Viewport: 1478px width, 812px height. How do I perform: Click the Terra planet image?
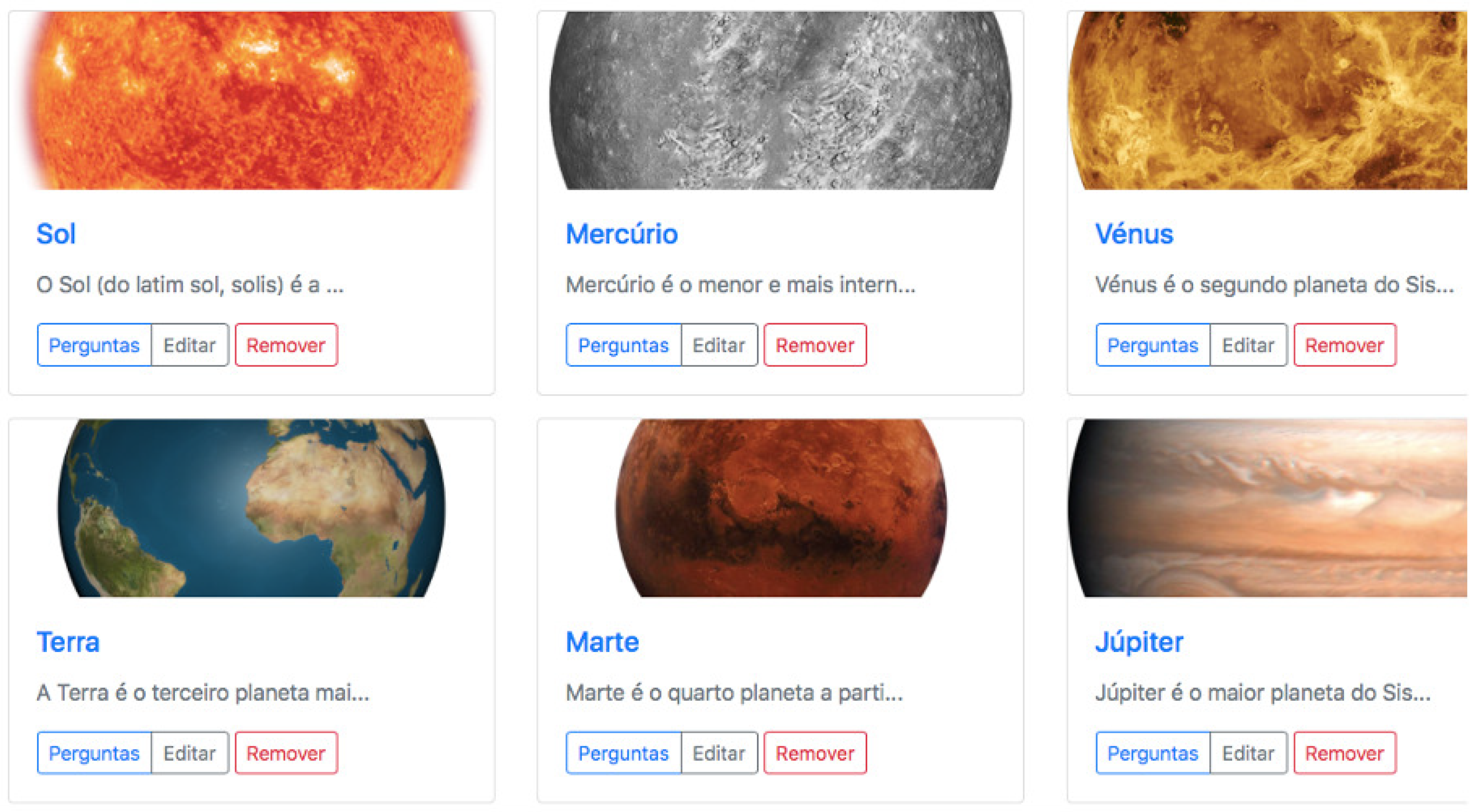pos(251,508)
